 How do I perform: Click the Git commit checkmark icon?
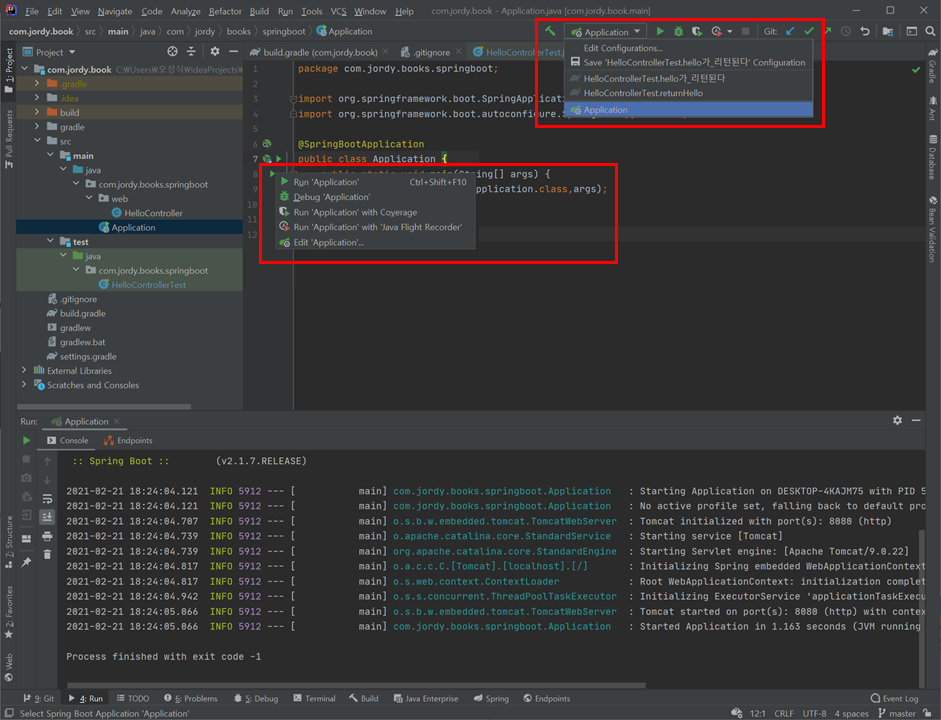click(x=809, y=31)
